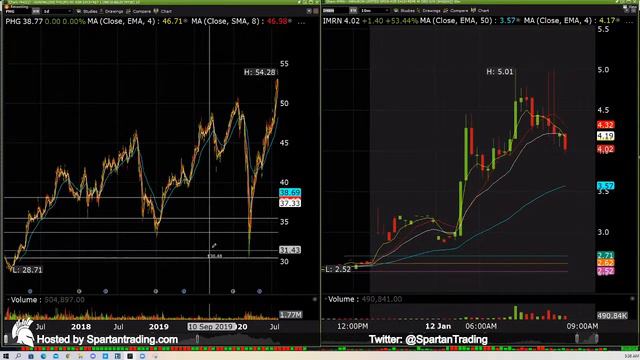The image size is (640, 360).
Task: Grab handle of IMRN time range slider
Action: 577,338
